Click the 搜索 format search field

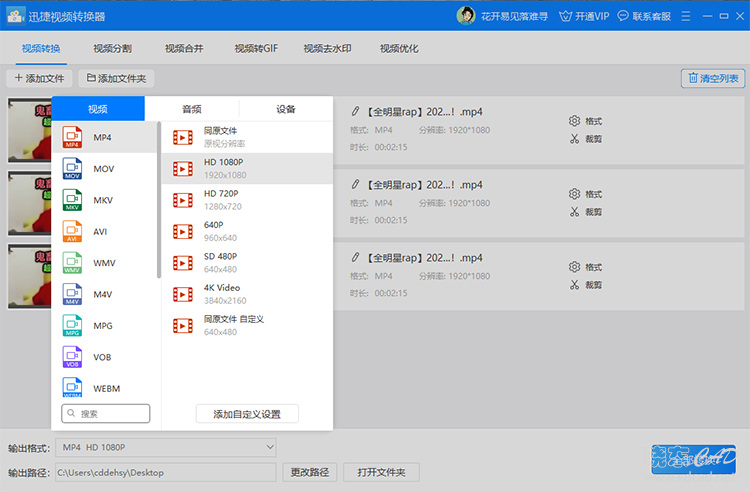coord(106,414)
